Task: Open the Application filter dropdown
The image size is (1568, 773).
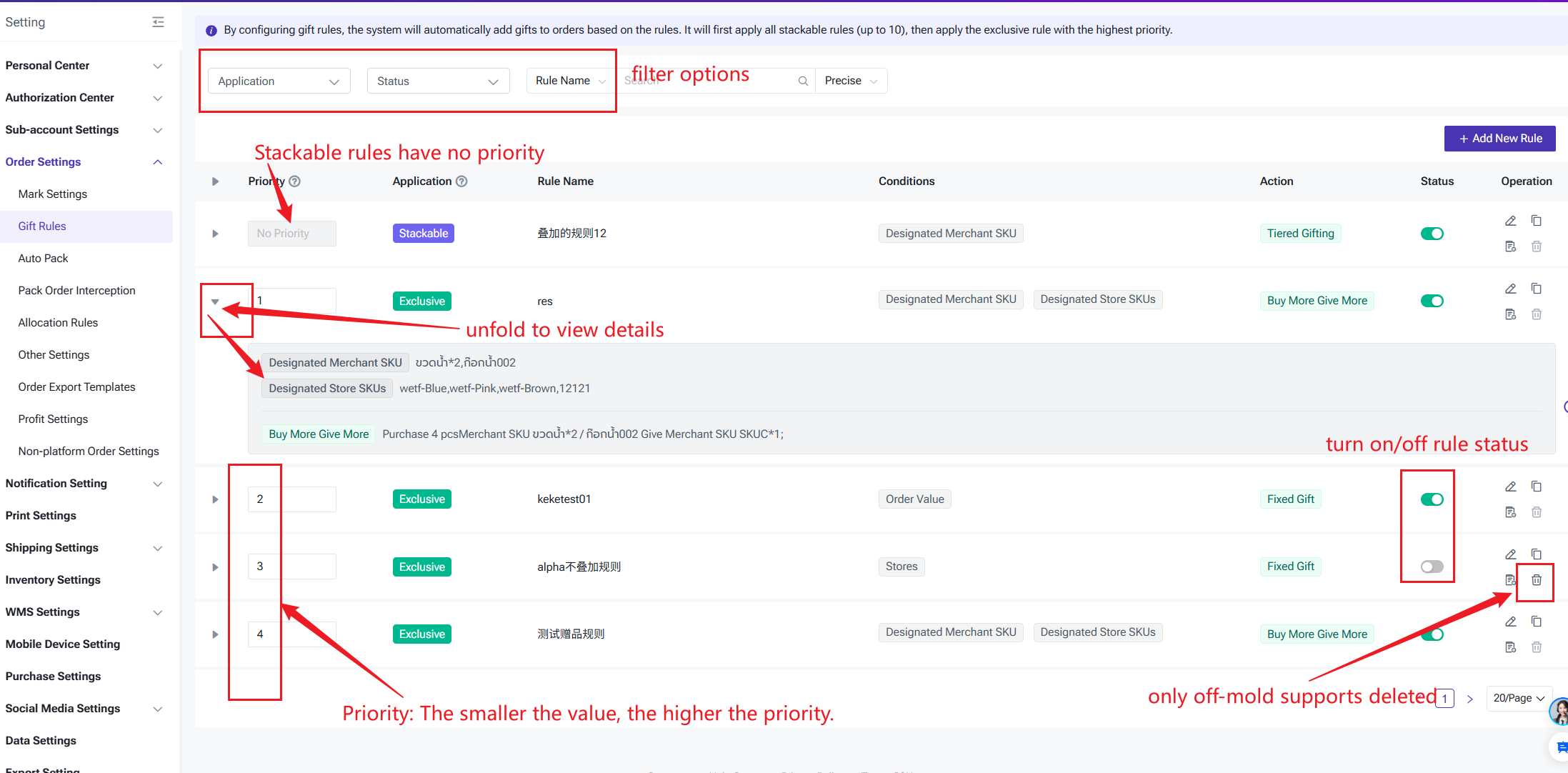Action: click(x=279, y=81)
